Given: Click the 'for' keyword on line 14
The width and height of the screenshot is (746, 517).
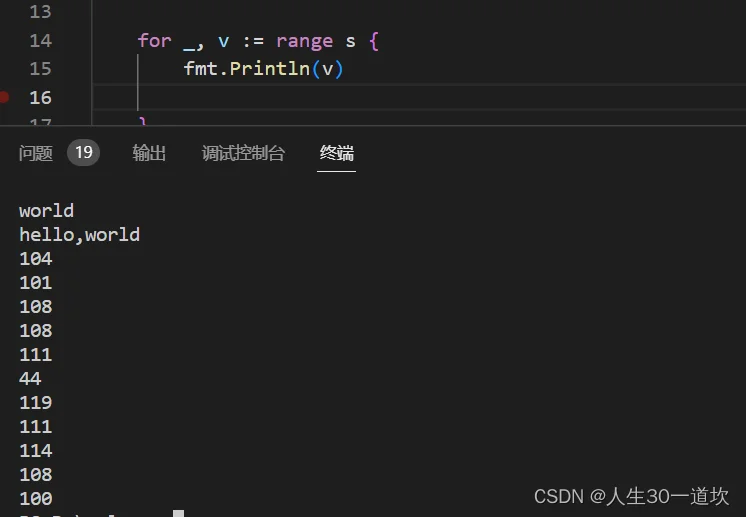Looking at the screenshot, I should (155, 41).
